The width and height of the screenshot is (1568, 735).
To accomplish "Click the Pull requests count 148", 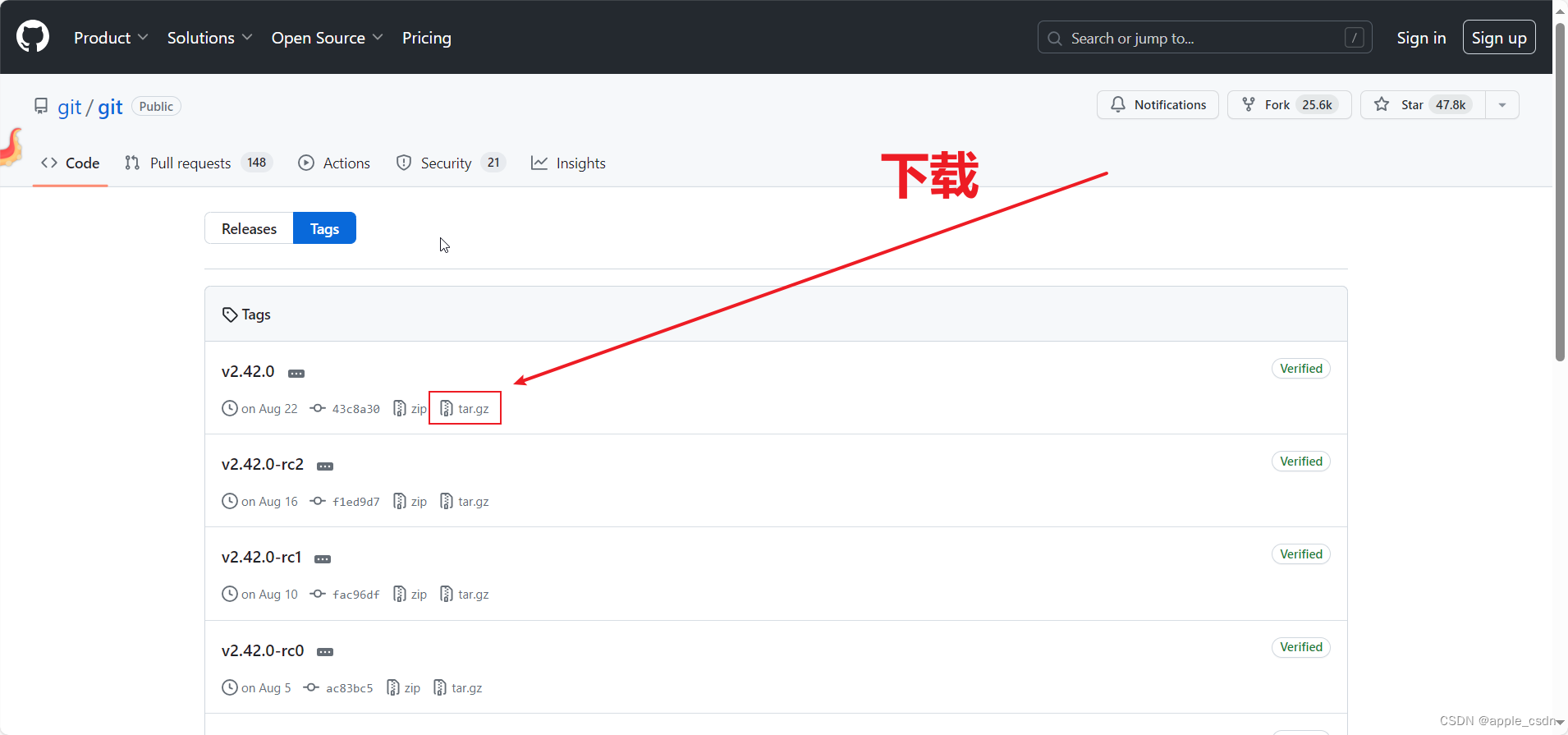I will pos(257,163).
